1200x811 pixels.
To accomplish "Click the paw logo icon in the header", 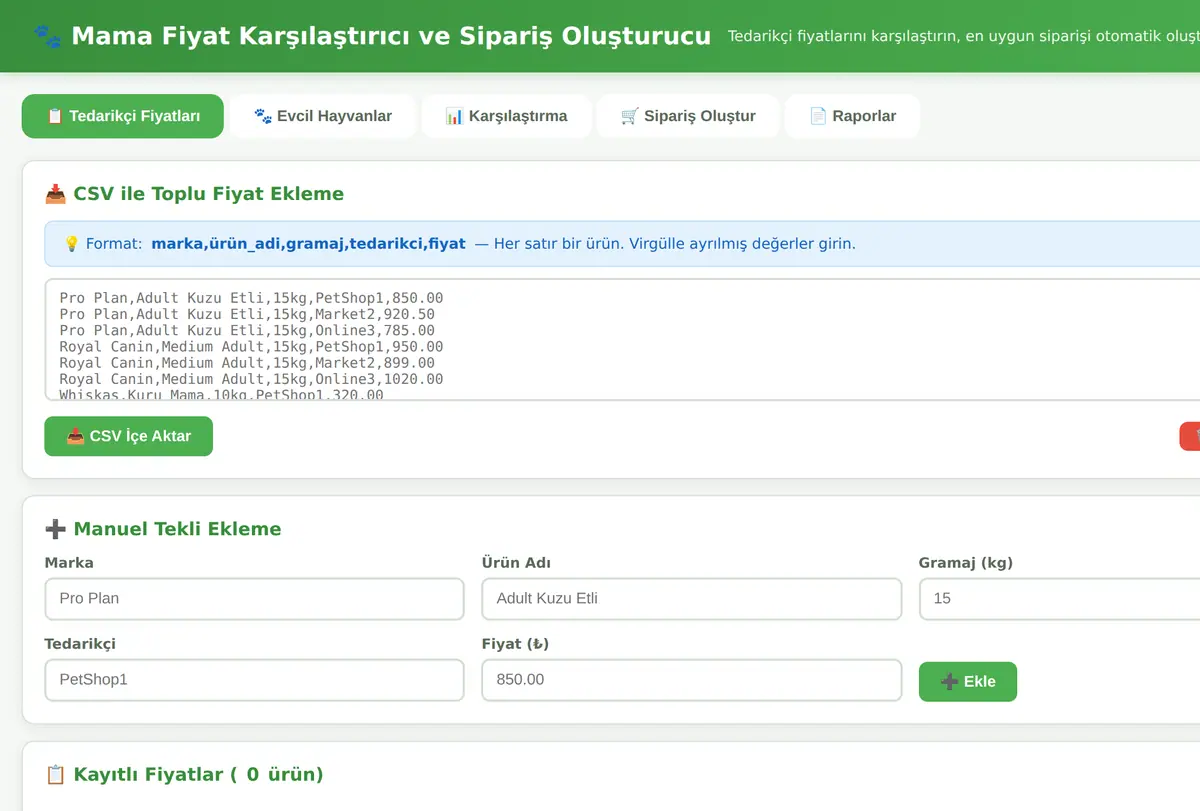I will pyautogui.click(x=47, y=37).
